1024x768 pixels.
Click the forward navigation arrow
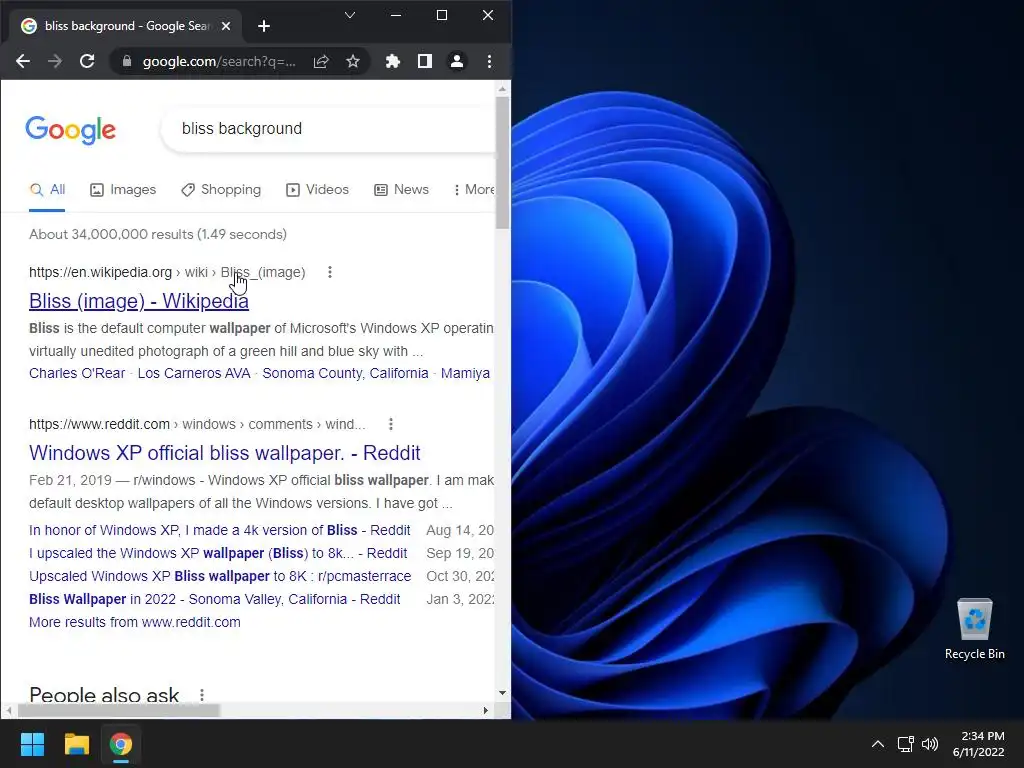point(55,61)
